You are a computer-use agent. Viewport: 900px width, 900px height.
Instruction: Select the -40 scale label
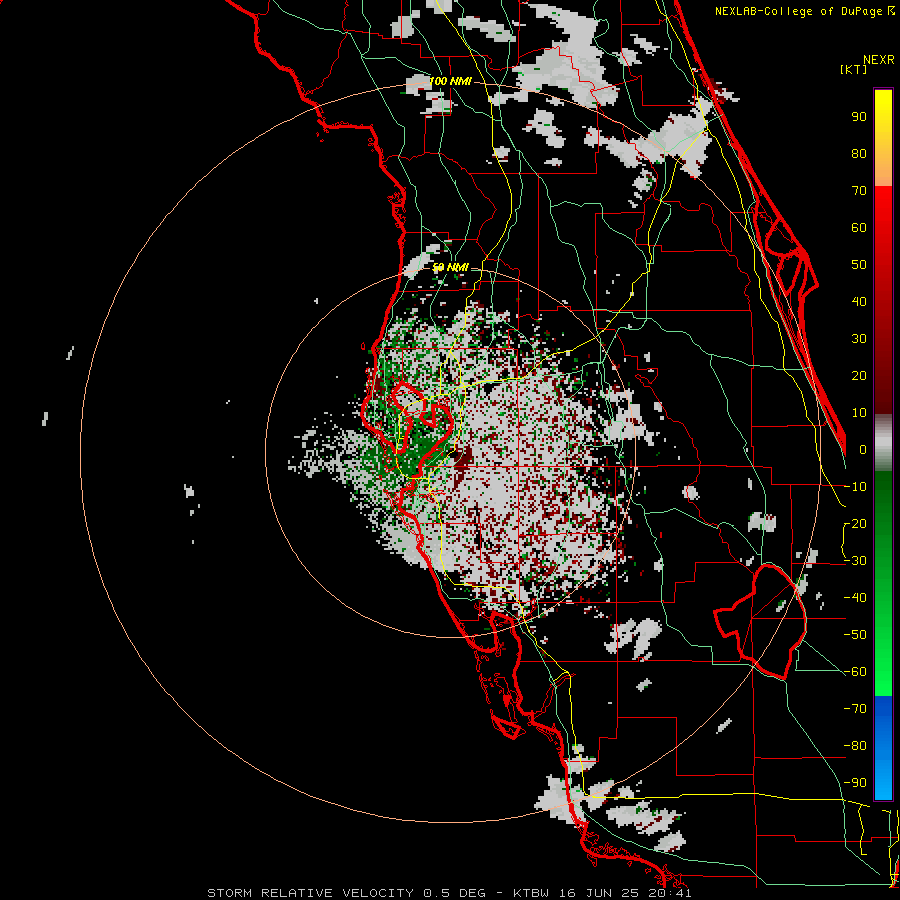point(855,598)
